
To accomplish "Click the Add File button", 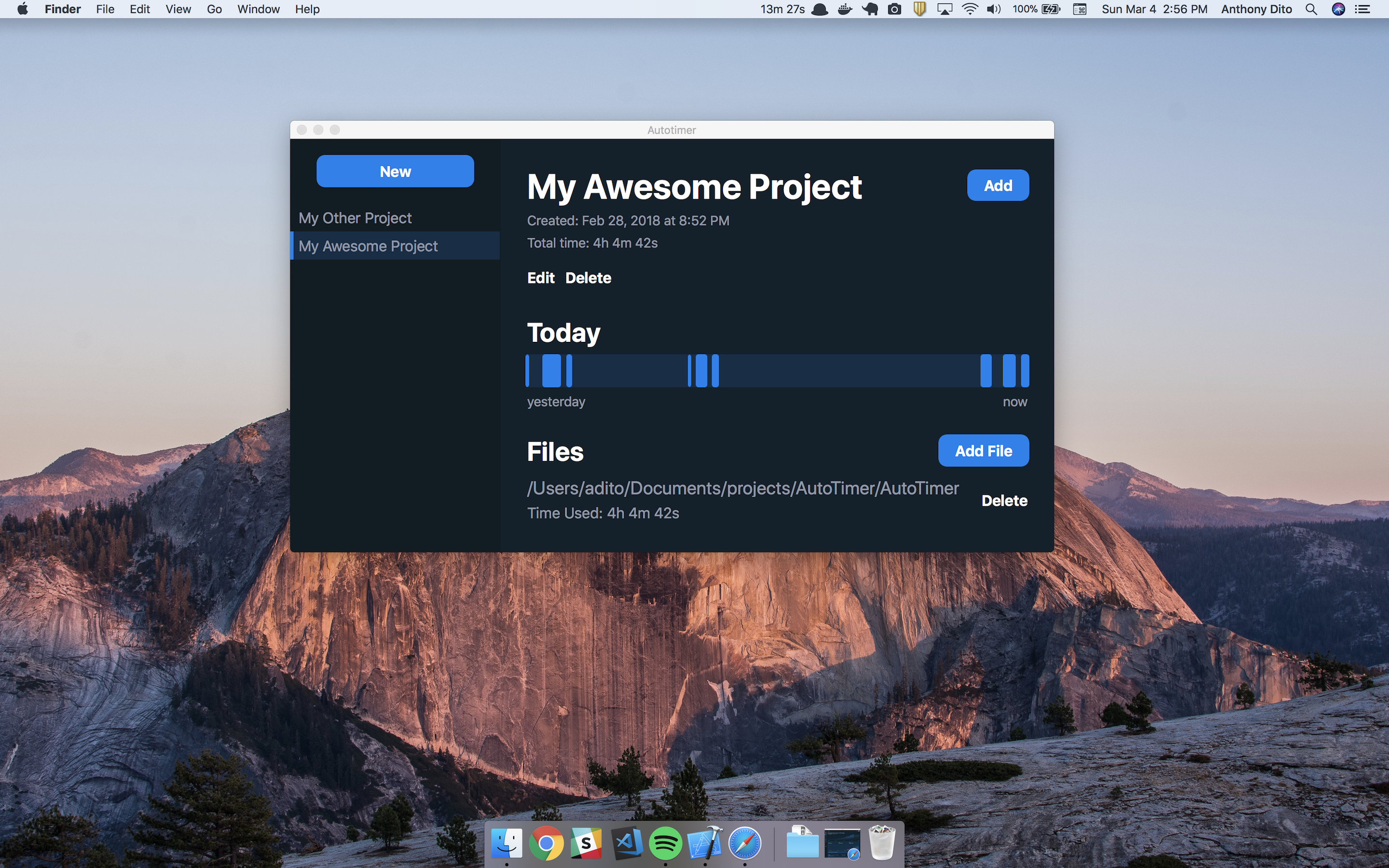I will (x=983, y=450).
